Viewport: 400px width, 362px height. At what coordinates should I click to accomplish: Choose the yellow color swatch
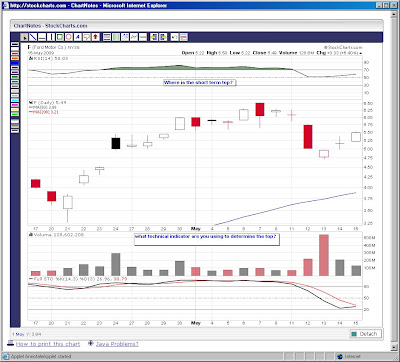15,110
